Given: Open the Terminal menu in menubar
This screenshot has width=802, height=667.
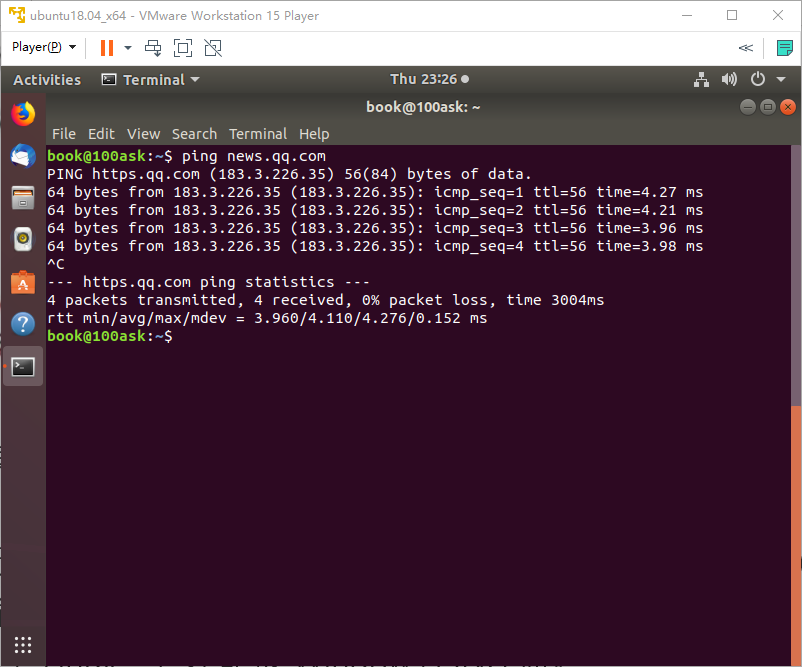Looking at the screenshot, I should point(258,134).
